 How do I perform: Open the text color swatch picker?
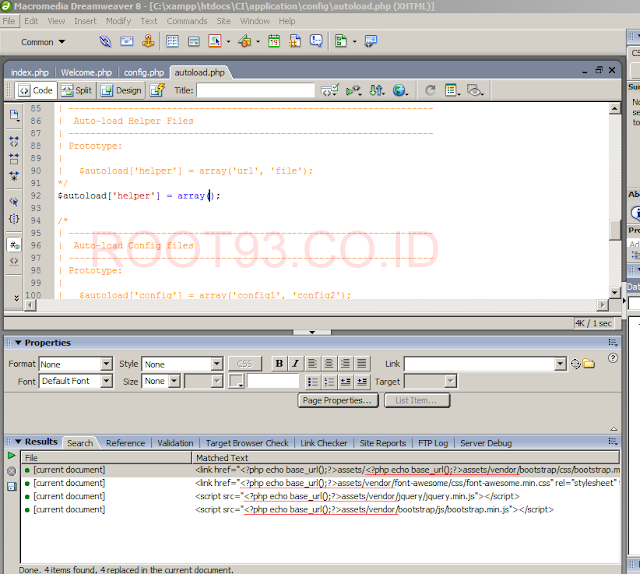click(x=236, y=382)
